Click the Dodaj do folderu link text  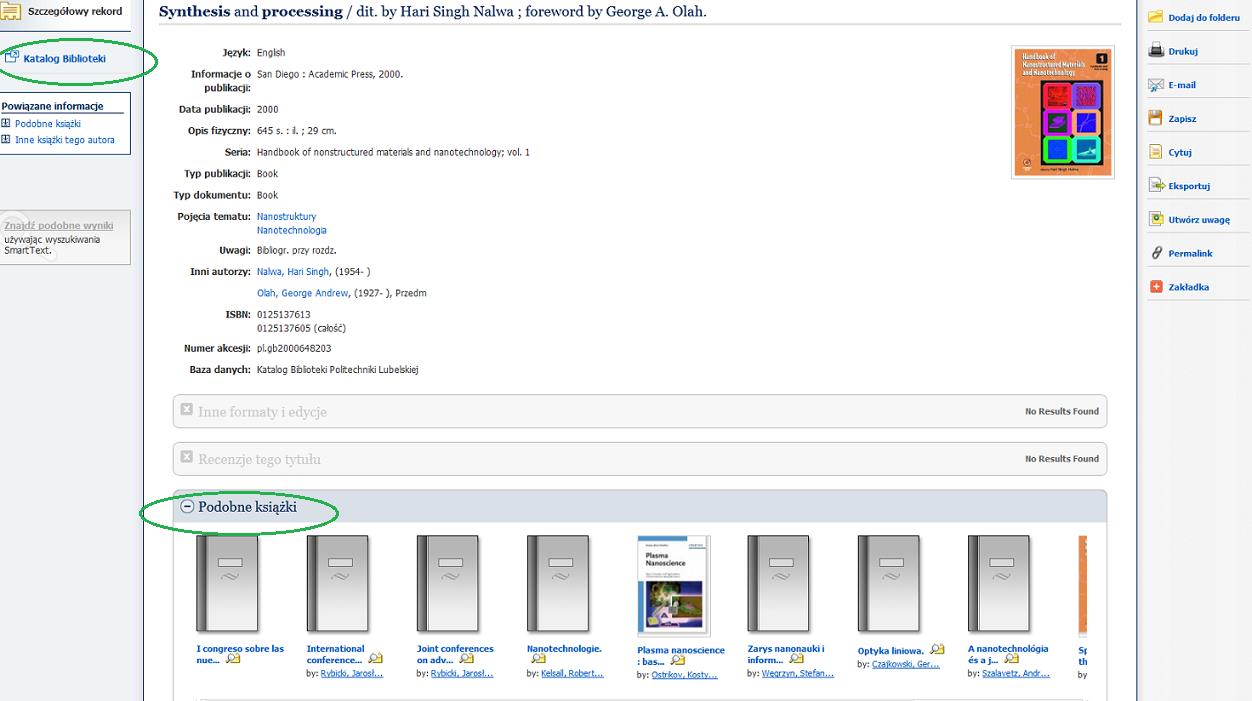click(x=1204, y=18)
